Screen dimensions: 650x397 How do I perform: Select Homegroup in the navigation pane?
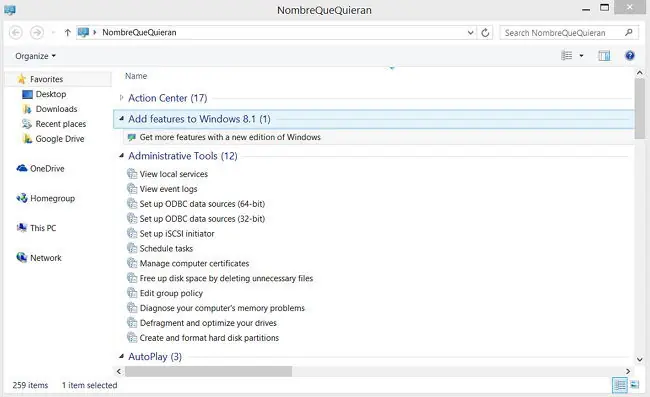tap(53, 198)
